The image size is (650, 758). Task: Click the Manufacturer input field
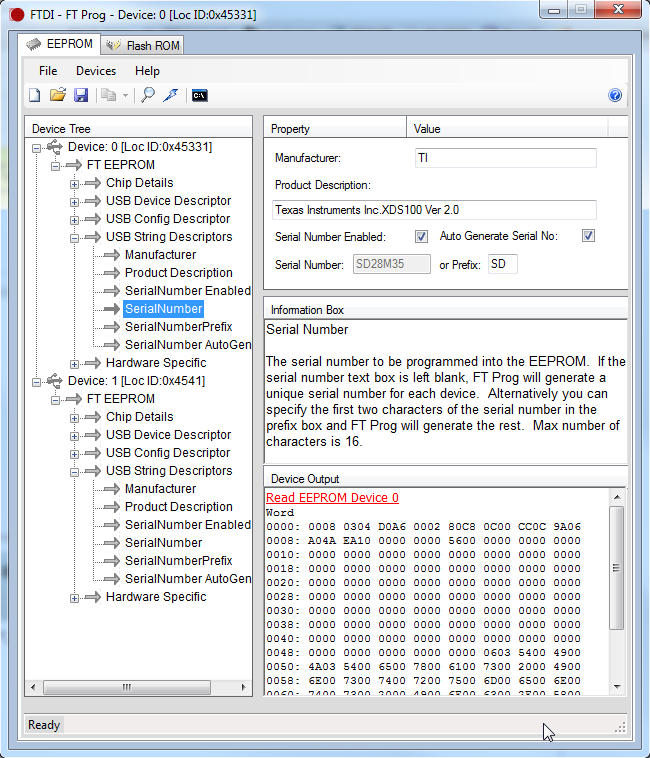click(506, 158)
